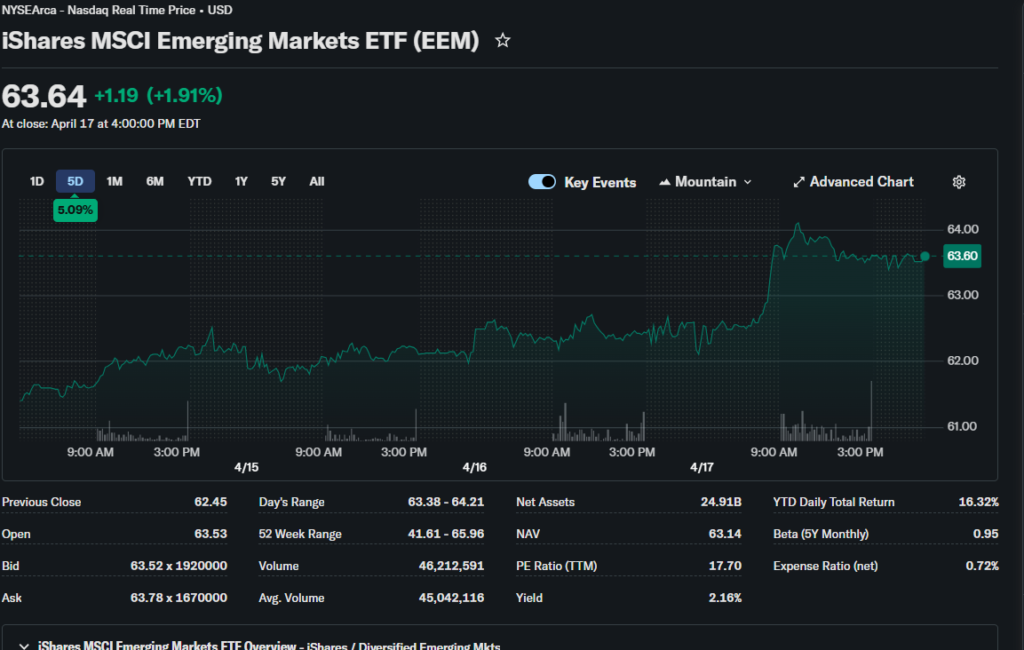The image size is (1024, 650).
Task: Click the 52 Week Range label
Action: coord(300,534)
